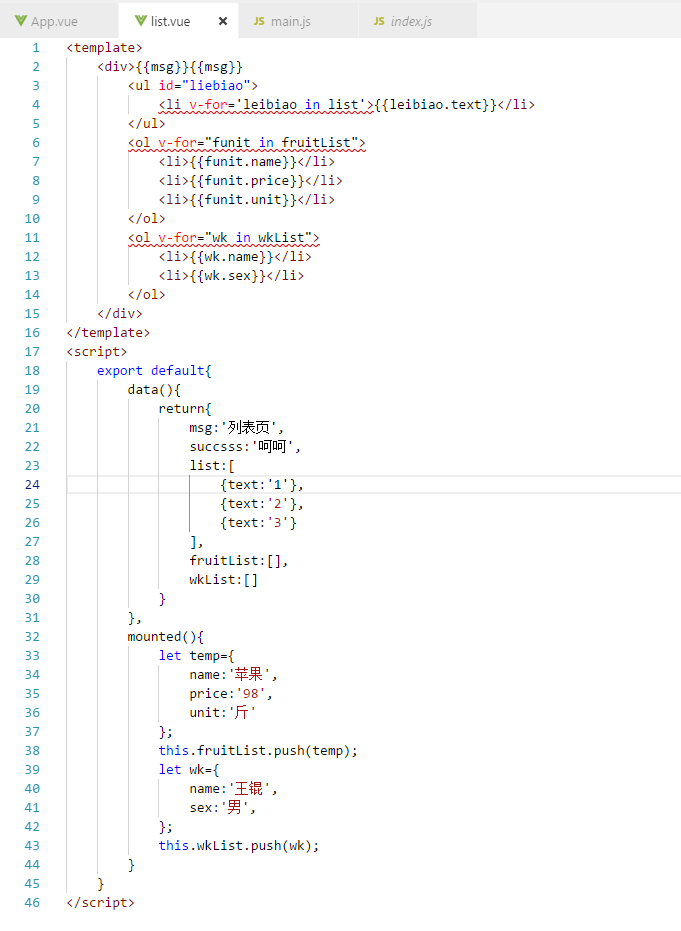Click the JS icon on main.js tab

(x=259, y=21)
